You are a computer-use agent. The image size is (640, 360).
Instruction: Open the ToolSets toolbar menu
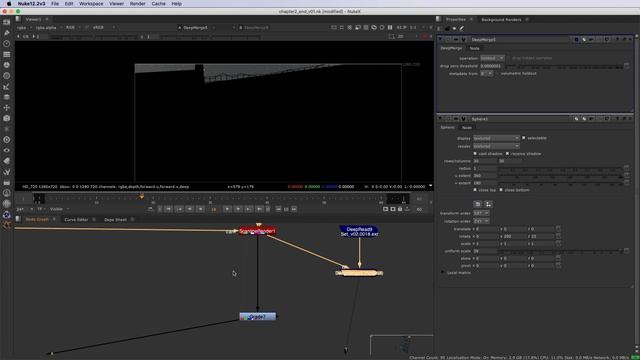pos(7,172)
